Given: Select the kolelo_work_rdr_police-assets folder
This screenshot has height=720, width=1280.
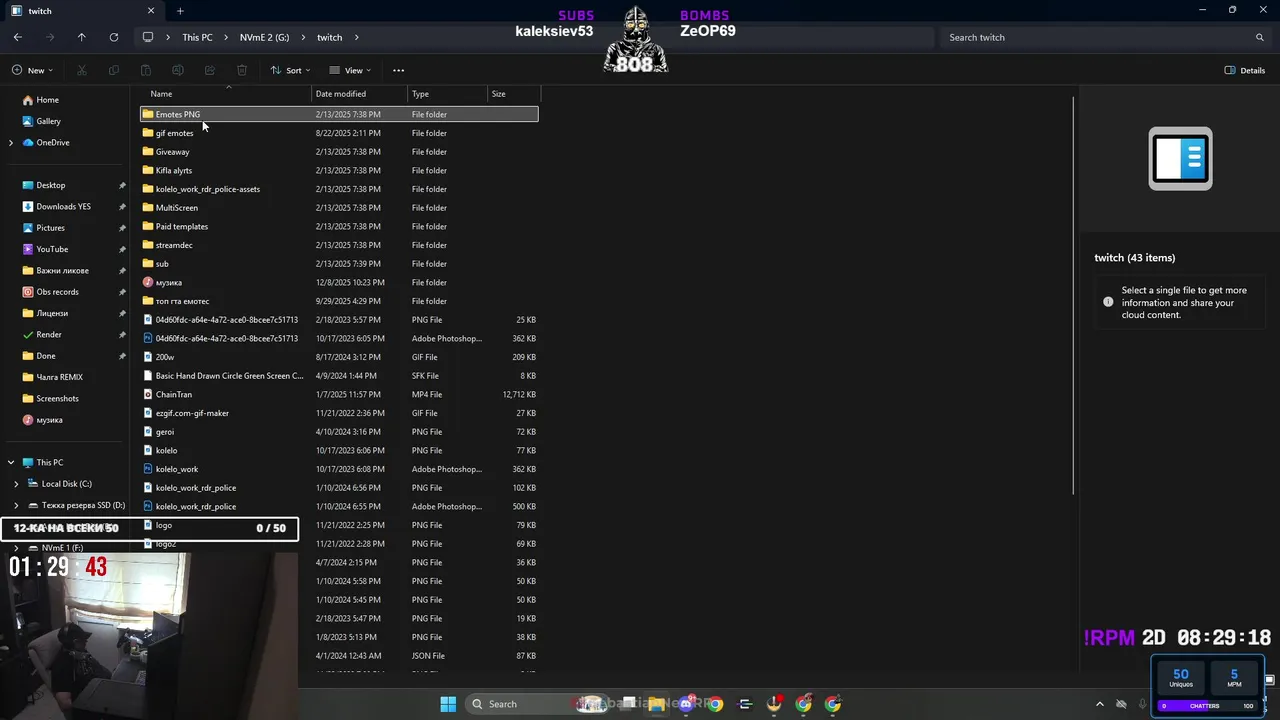Looking at the screenshot, I should [339, 189].
